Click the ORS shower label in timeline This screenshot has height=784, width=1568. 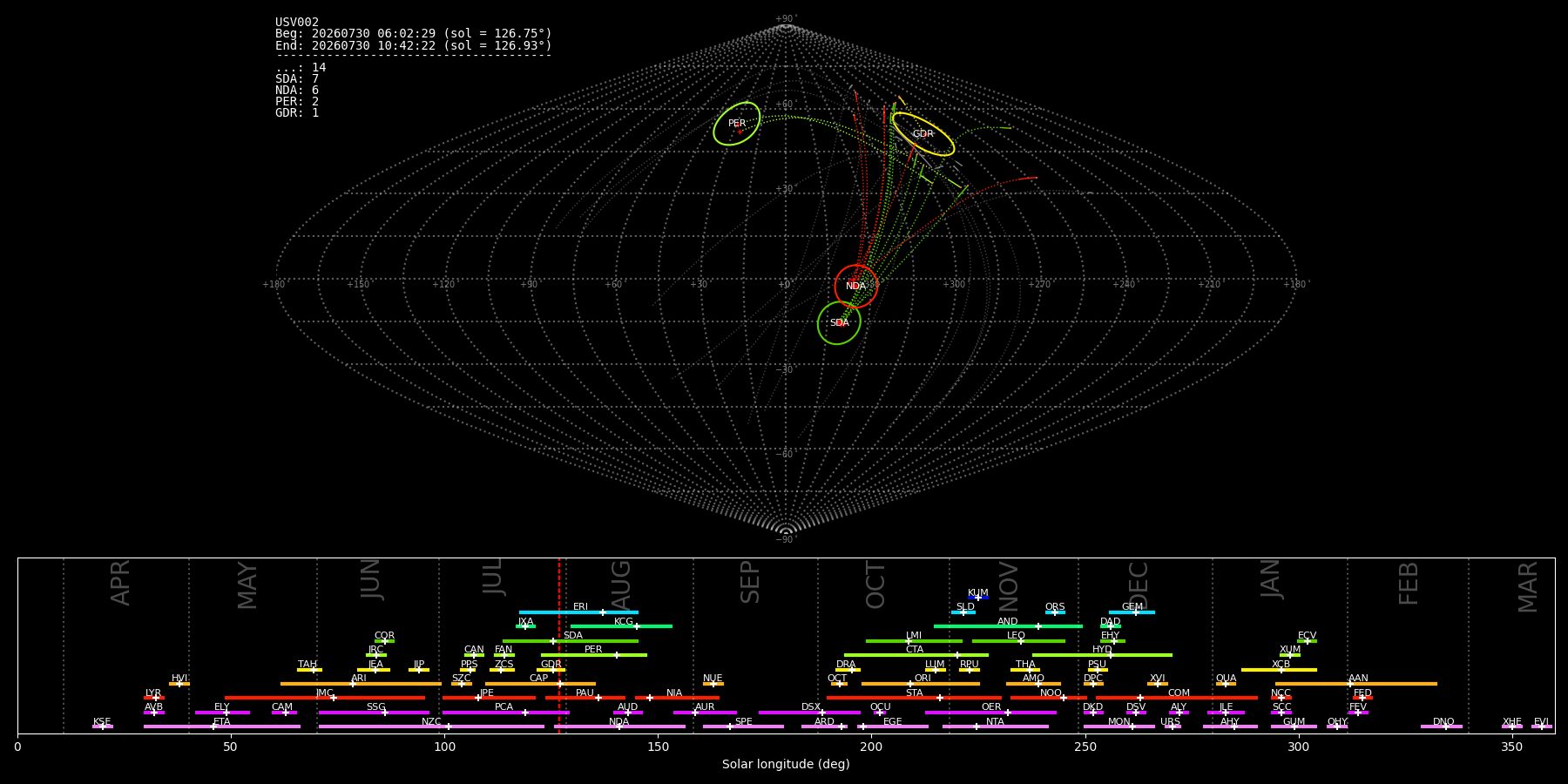(1055, 607)
